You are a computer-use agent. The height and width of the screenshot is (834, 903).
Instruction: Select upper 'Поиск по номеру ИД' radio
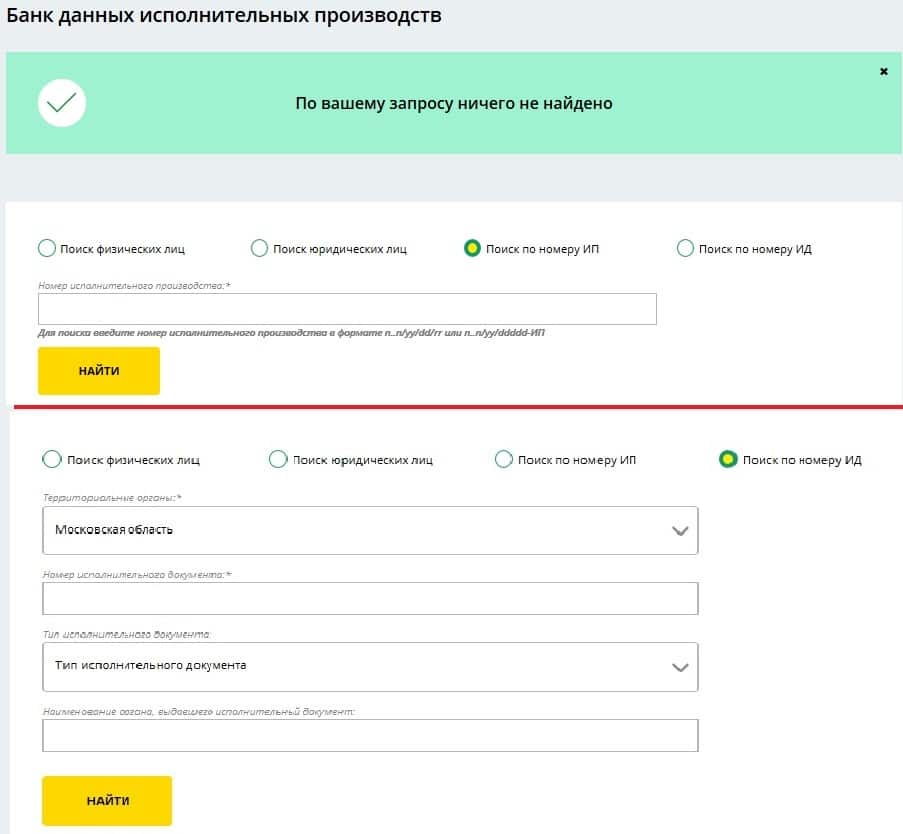tap(685, 248)
